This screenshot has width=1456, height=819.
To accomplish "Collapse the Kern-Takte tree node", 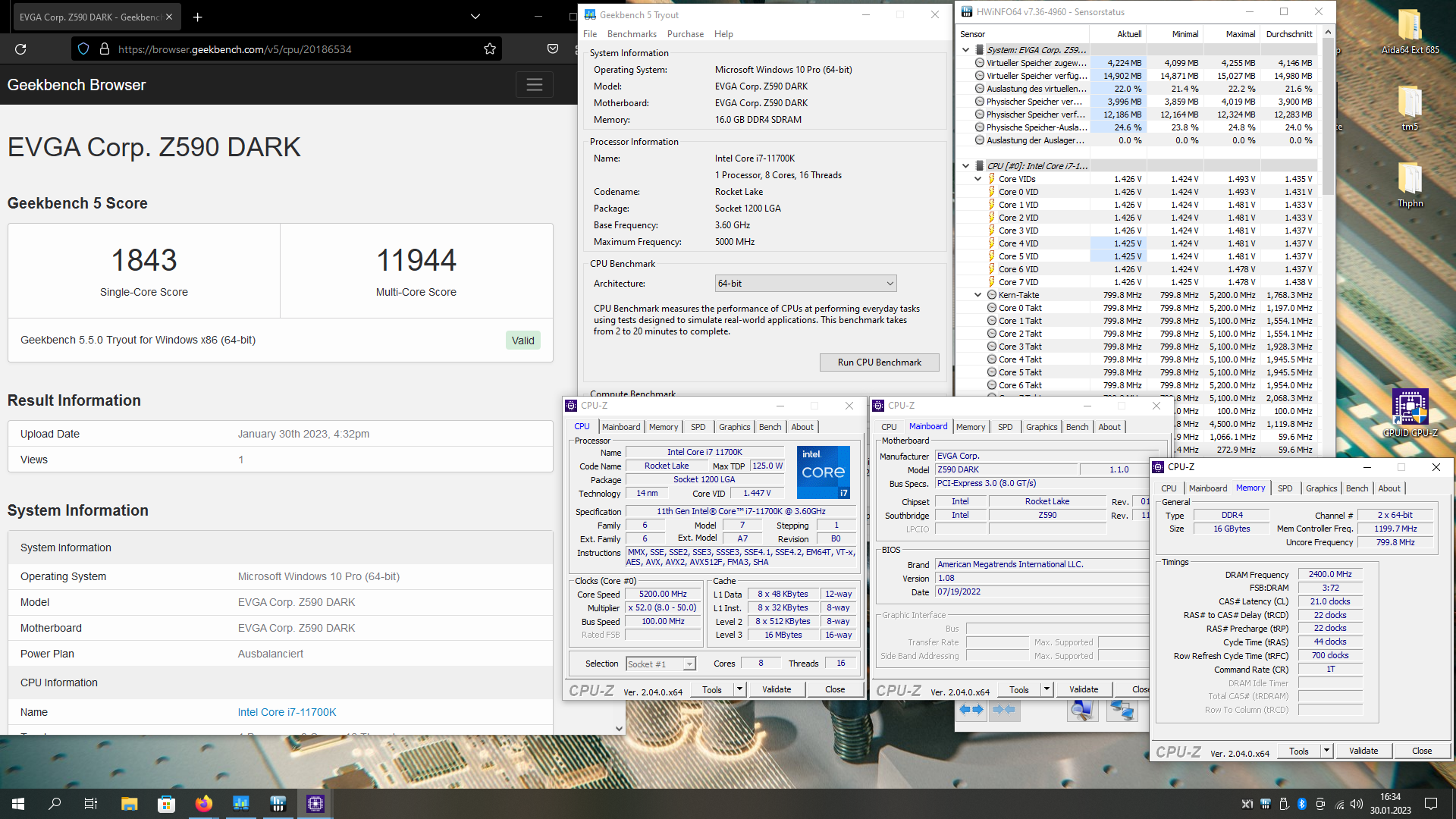I will pos(978,295).
